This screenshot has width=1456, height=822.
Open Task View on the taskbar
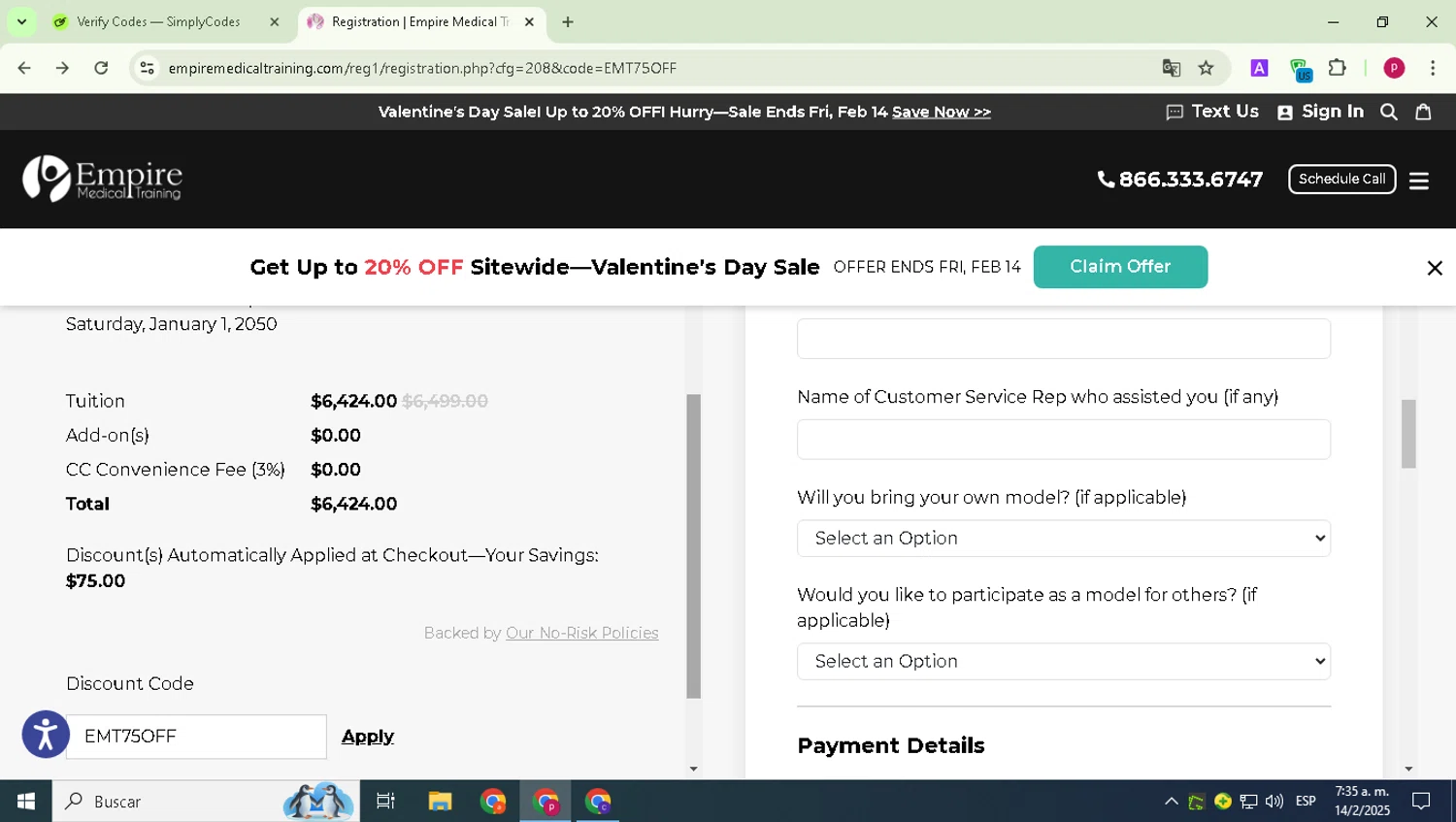(x=385, y=802)
